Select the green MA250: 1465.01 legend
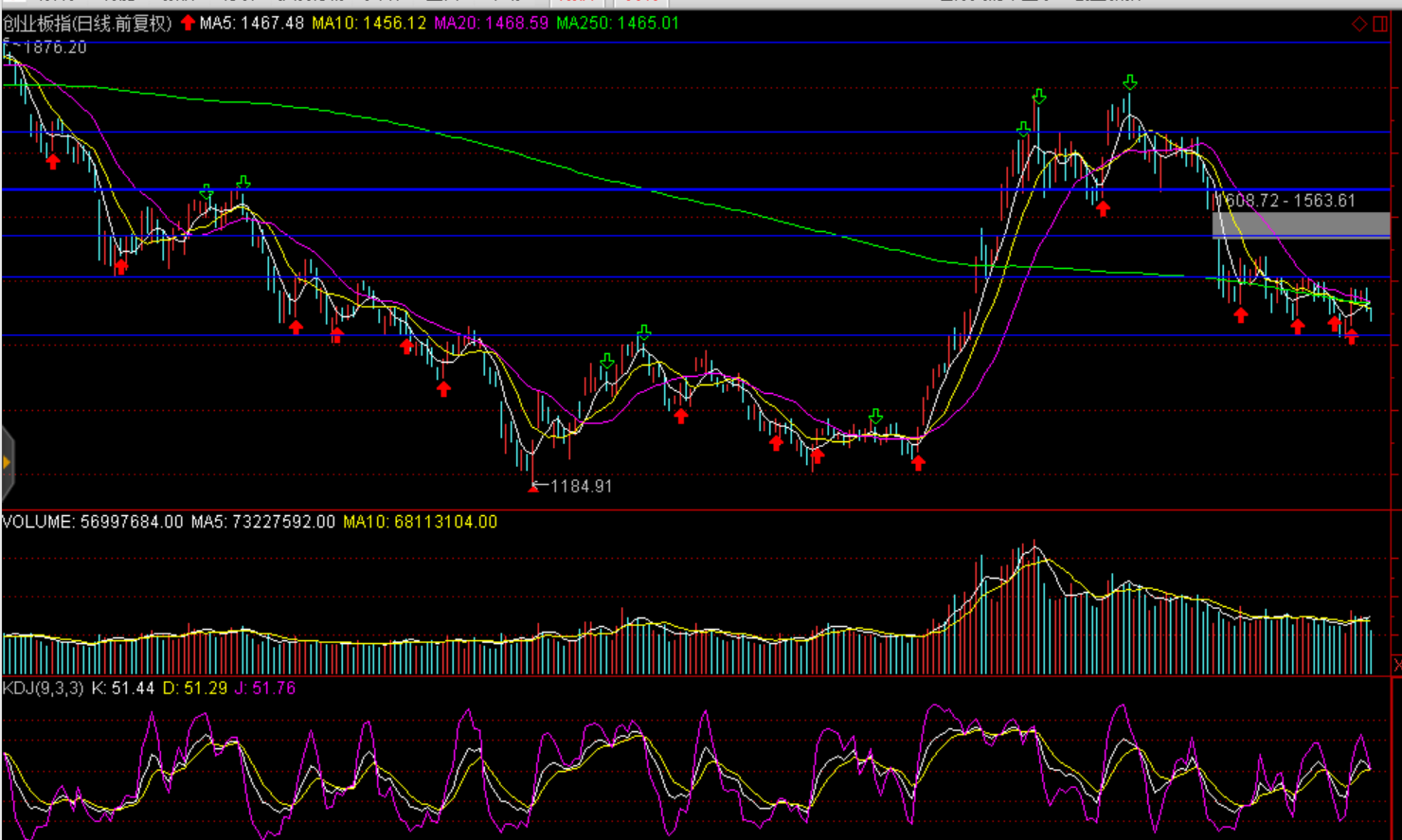 pyautogui.click(x=618, y=23)
